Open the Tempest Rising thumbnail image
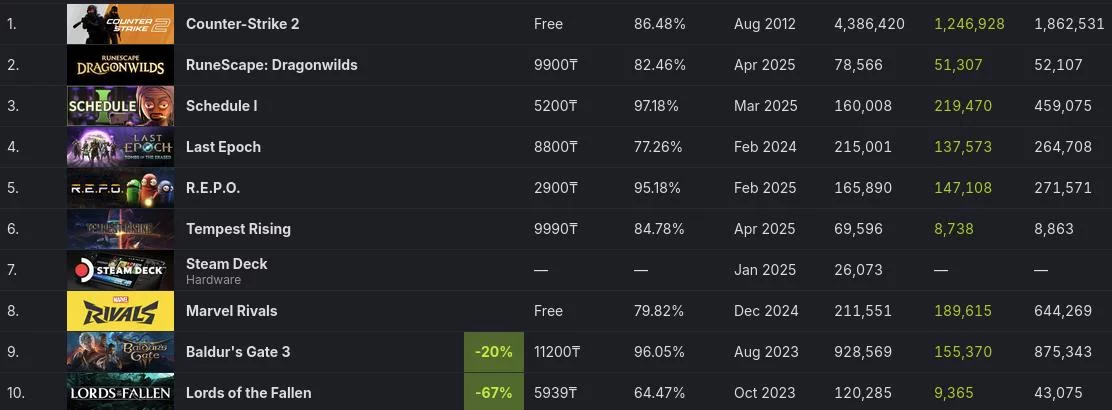This screenshot has height=410, width=1112. 121,229
